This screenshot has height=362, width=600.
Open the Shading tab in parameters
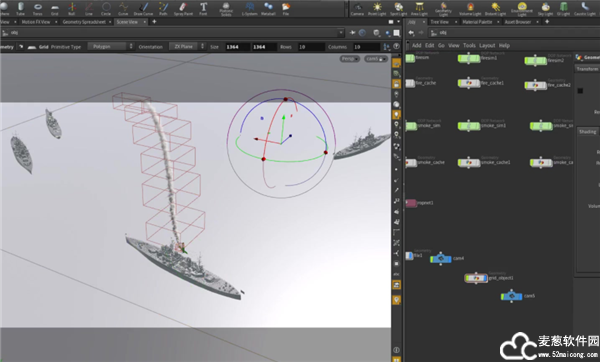coord(587,132)
